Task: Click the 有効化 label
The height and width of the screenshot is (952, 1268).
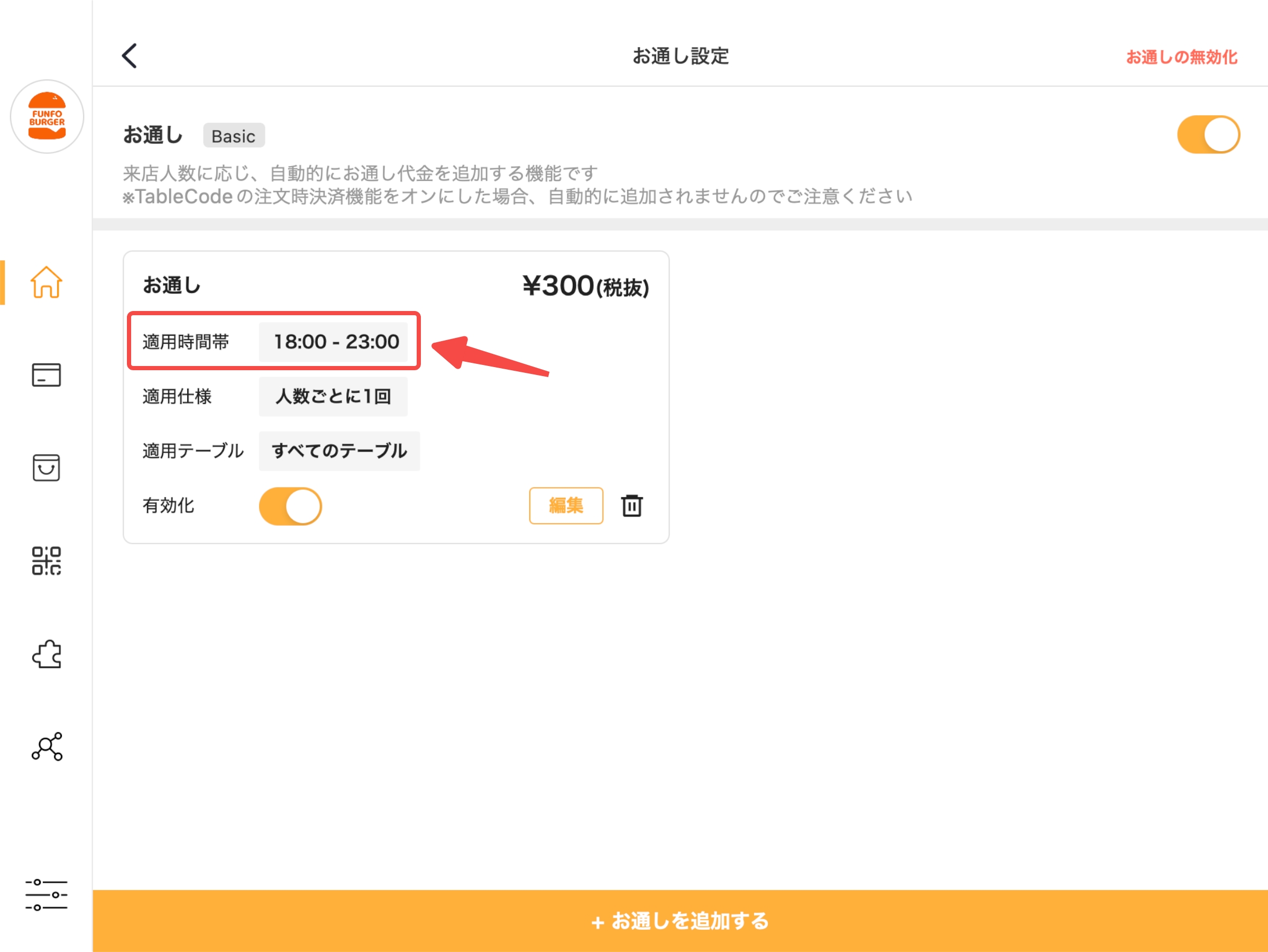Action: (x=169, y=506)
